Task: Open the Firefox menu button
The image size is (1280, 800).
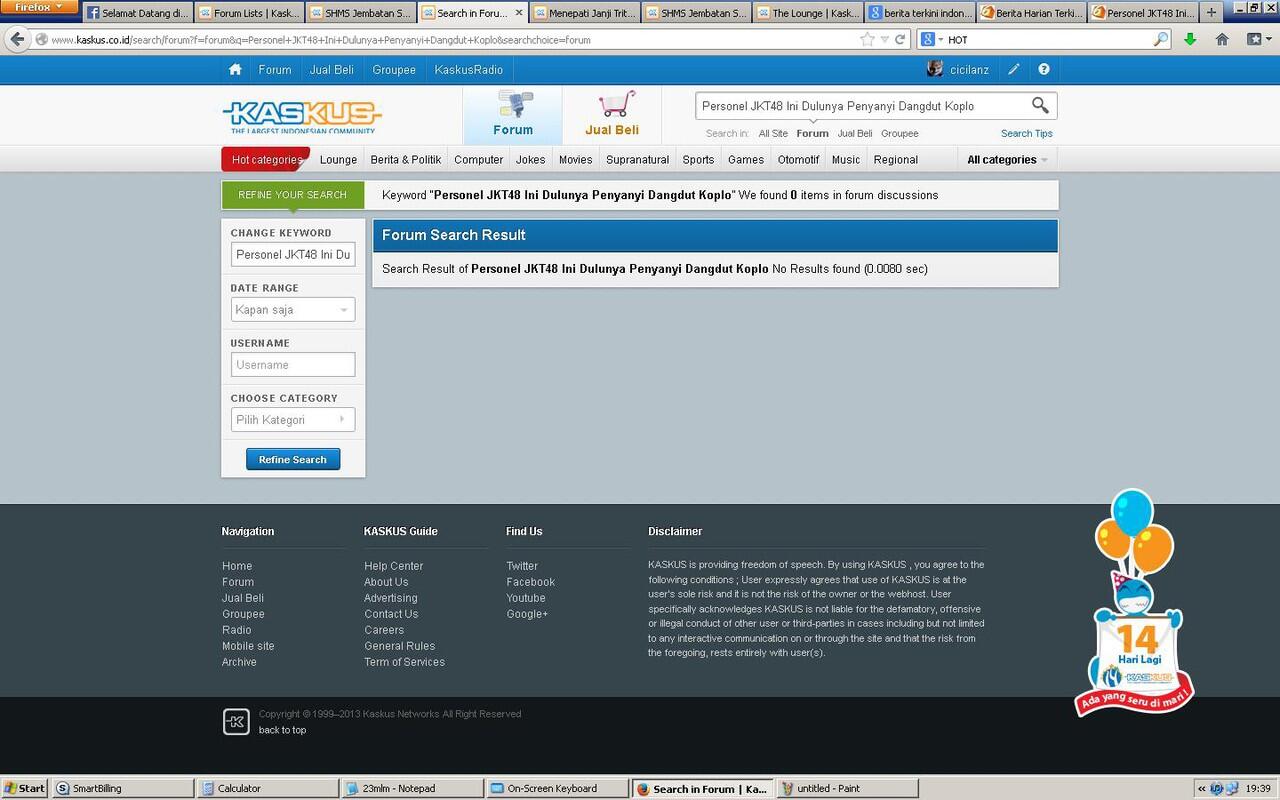Action: (x=39, y=7)
